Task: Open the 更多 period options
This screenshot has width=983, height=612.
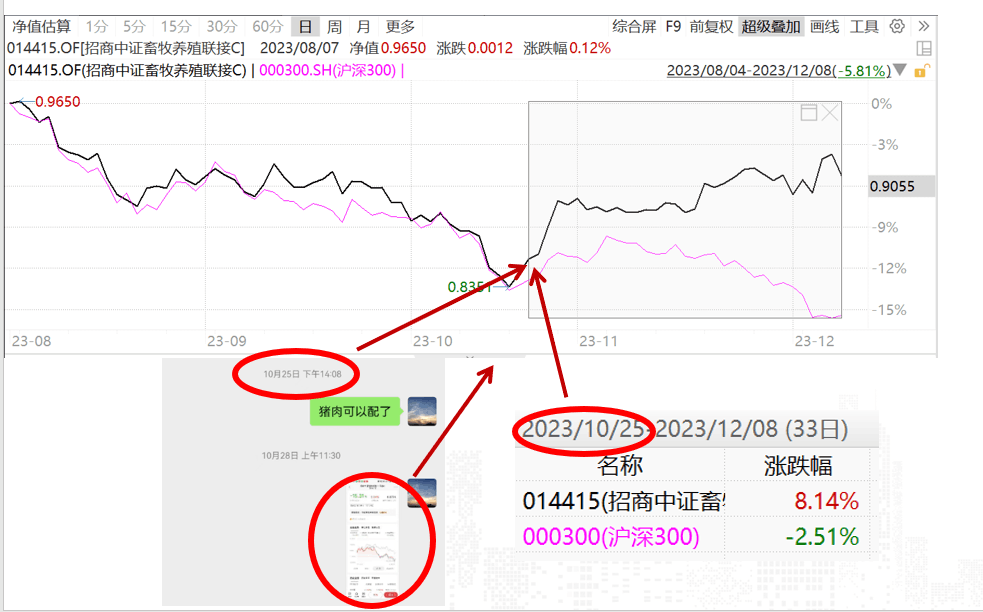Action: tap(400, 27)
